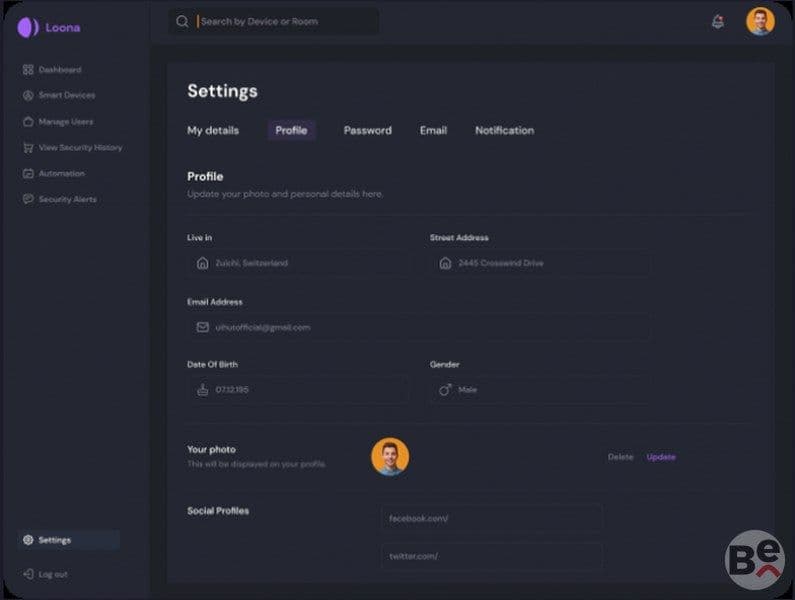The width and height of the screenshot is (795, 600).
Task: Click the search magnifier icon
Action: pyautogui.click(x=182, y=21)
